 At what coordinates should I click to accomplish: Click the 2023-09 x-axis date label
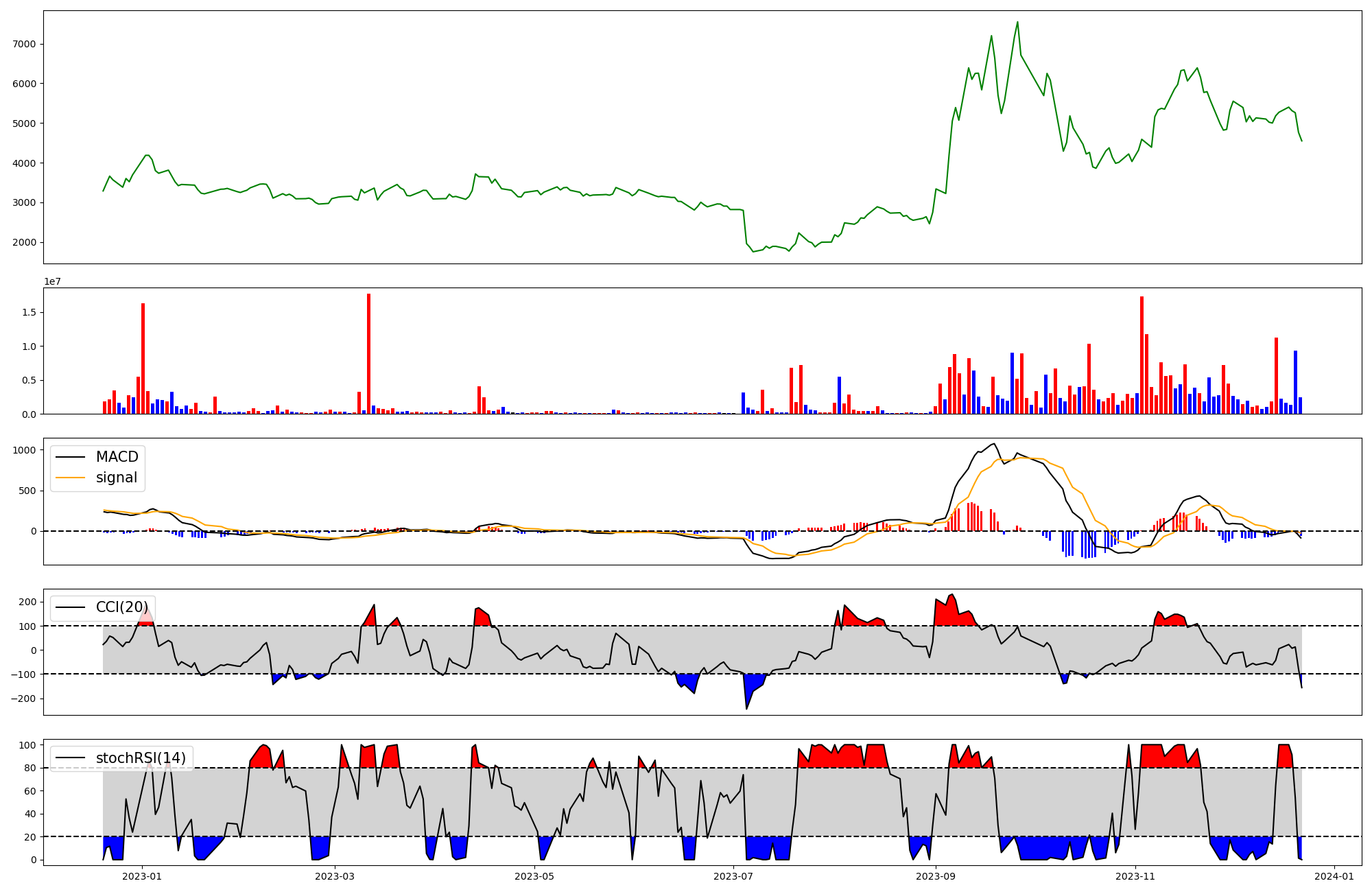point(936,876)
